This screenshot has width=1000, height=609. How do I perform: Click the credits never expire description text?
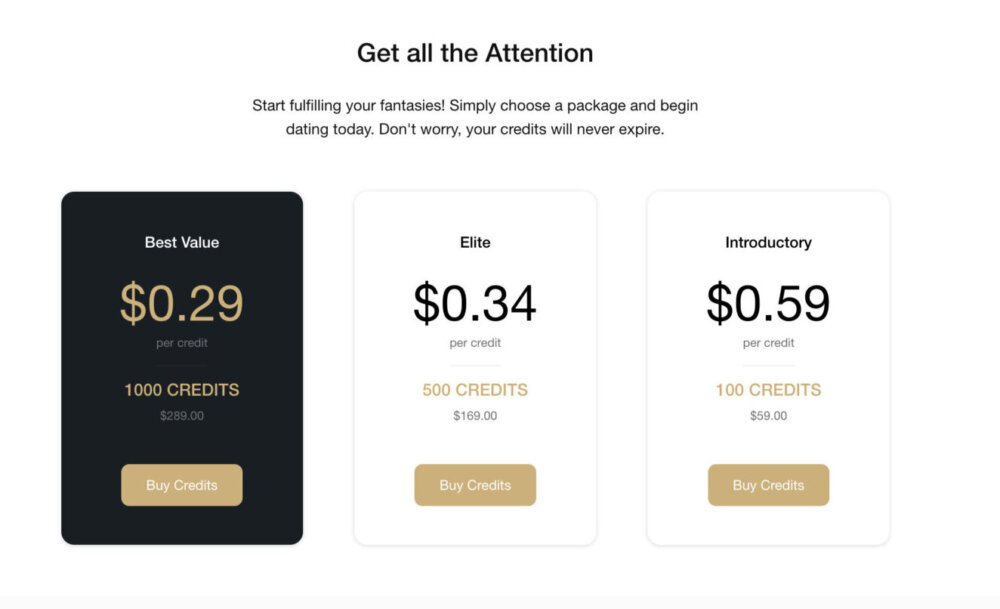point(475,117)
